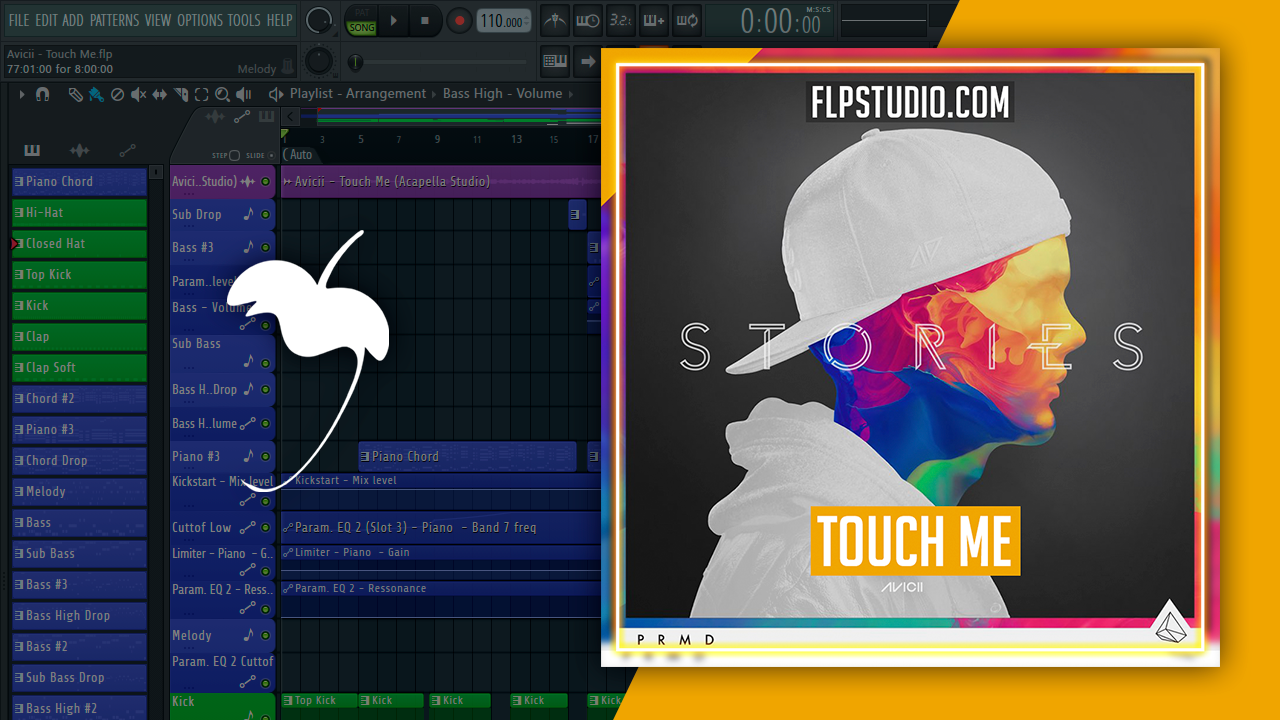Choose the delete tool in the playlist toolbar
The width and height of the screenshot is (1280, 720).
(117, 94)
